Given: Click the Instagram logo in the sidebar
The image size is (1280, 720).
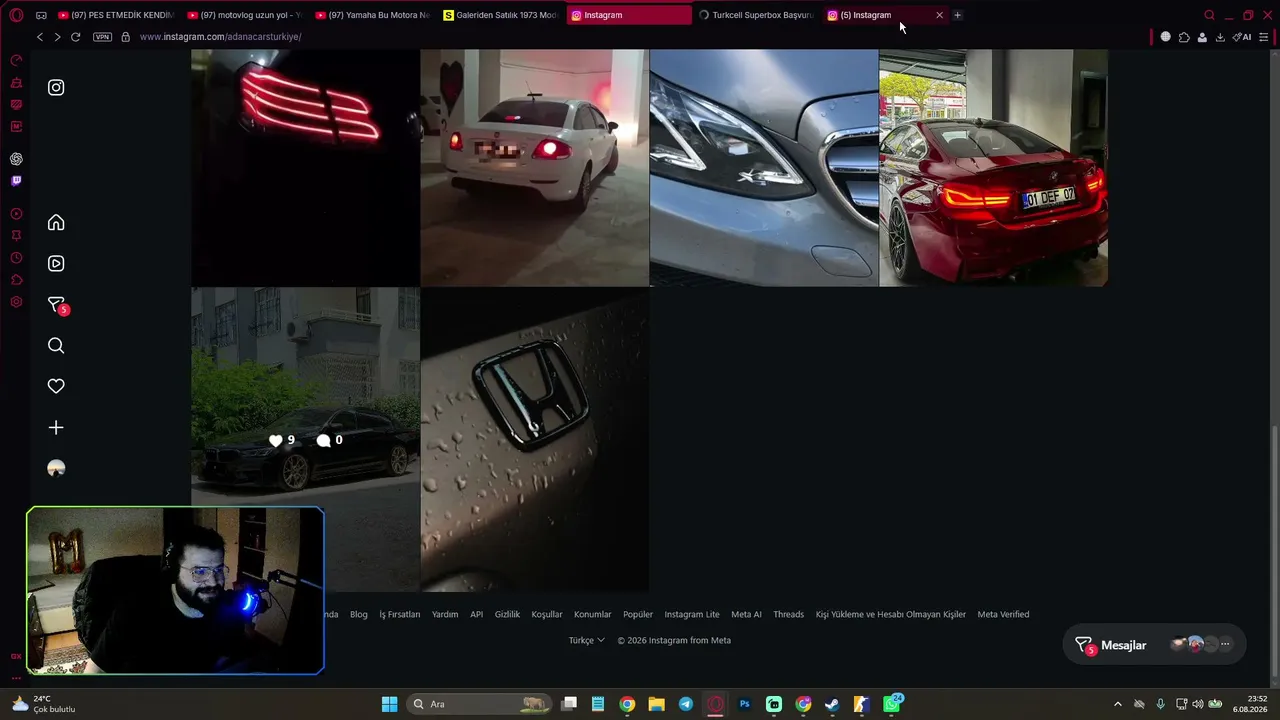Looking at the screenshot, I should pos(56,87).
